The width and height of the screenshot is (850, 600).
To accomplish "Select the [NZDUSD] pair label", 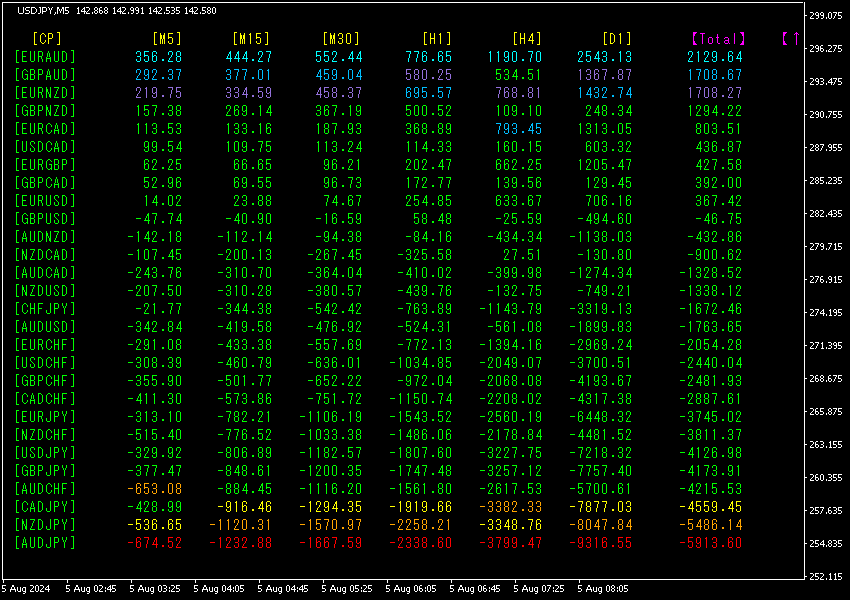I will [x=45, y=291].
